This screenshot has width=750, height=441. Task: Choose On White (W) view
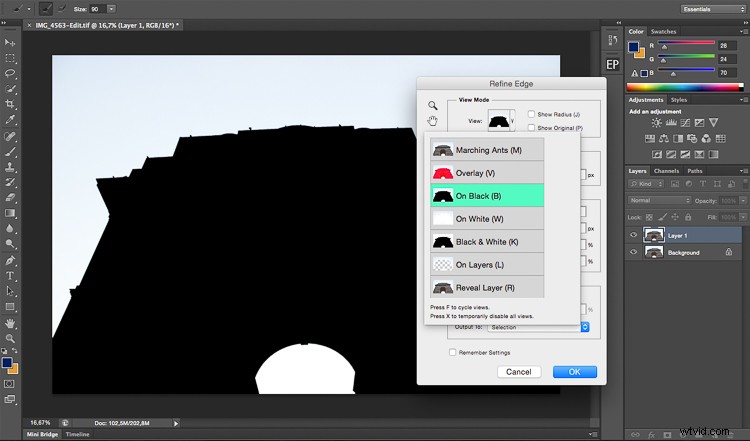pyautogui.click(x=487, y=219)
